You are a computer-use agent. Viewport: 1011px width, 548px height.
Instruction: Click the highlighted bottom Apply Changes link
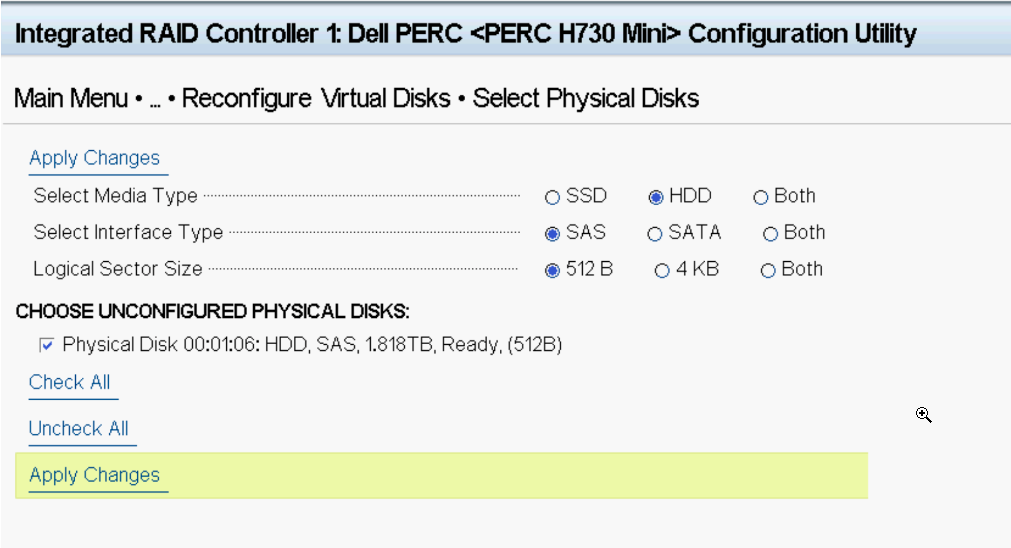tap(95, 475)
